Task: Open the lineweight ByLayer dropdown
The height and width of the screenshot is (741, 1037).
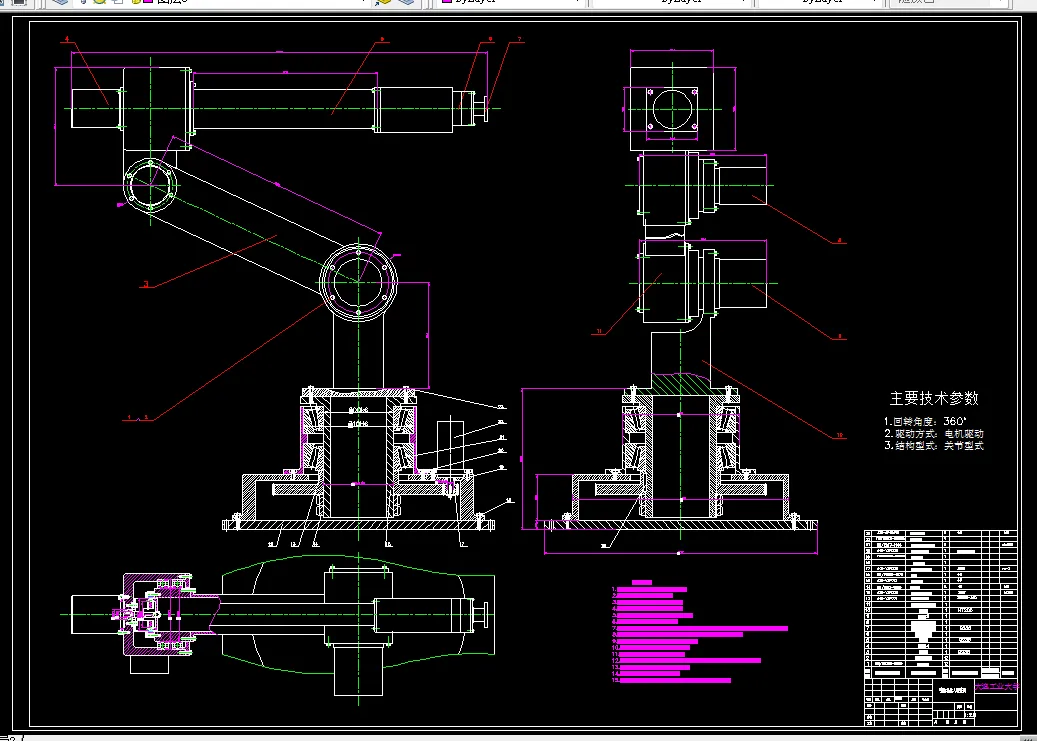Action: 820,3
